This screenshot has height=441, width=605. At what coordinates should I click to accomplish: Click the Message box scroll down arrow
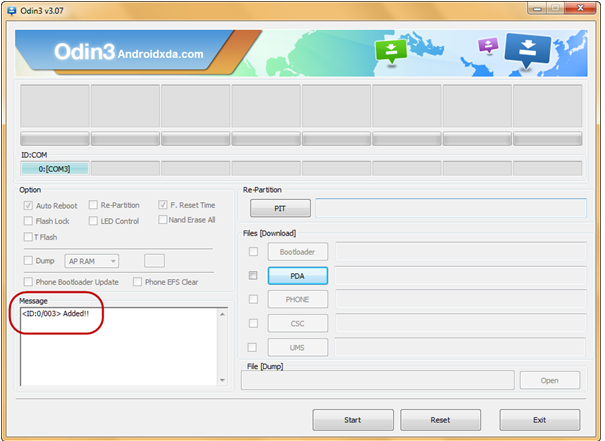(x=223, y=380)
